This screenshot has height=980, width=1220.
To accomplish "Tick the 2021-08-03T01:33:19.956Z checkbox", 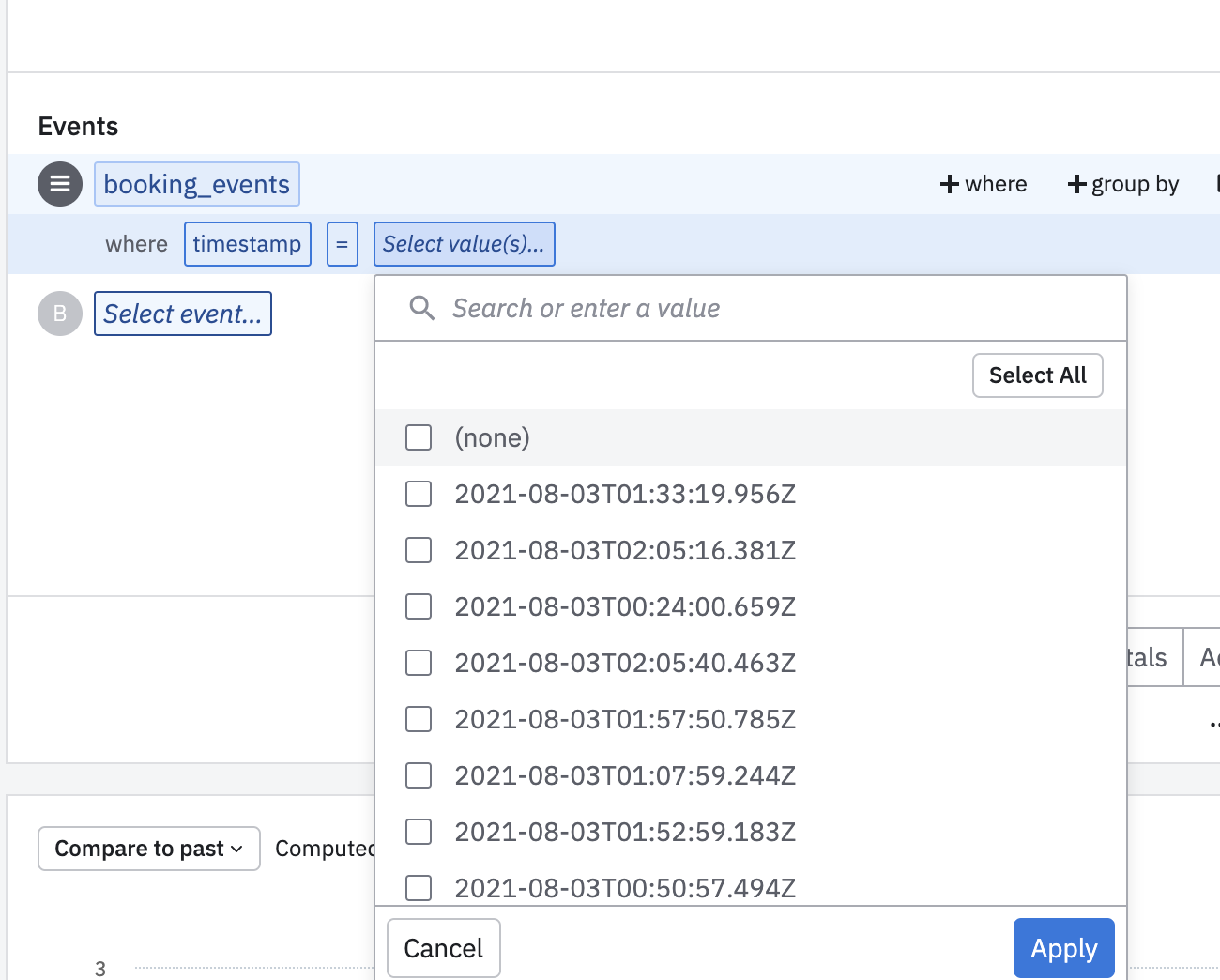I will 419,494.
